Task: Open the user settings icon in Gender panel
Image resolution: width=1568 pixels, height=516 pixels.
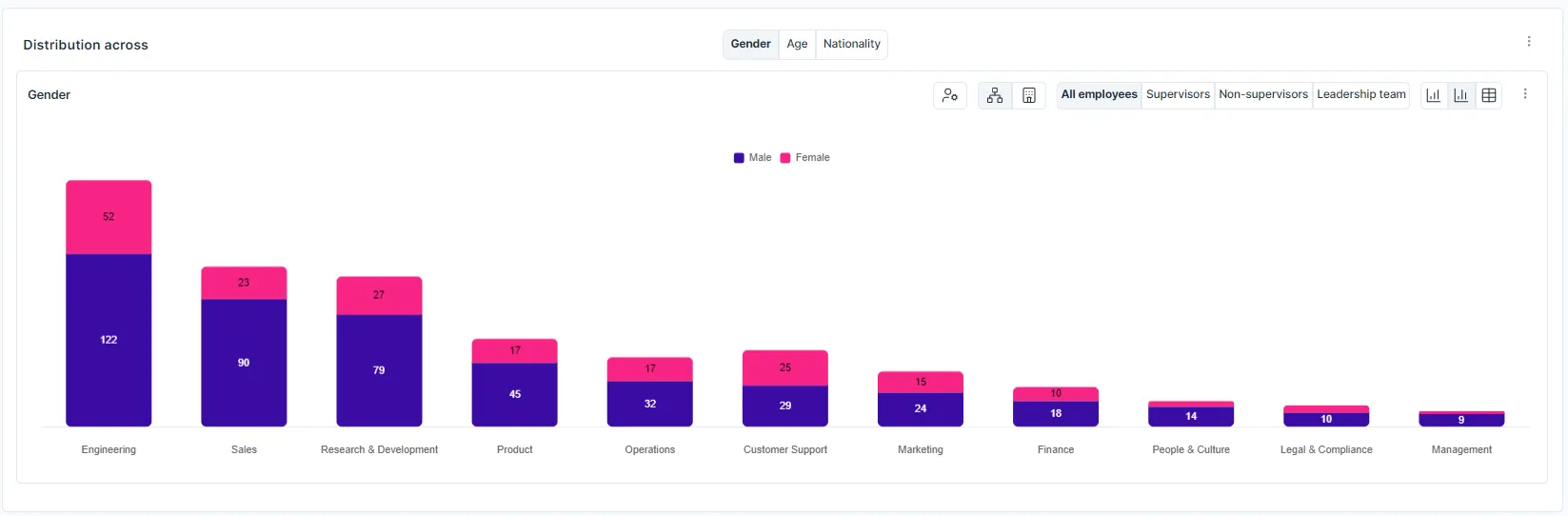Action: point(950,95)
